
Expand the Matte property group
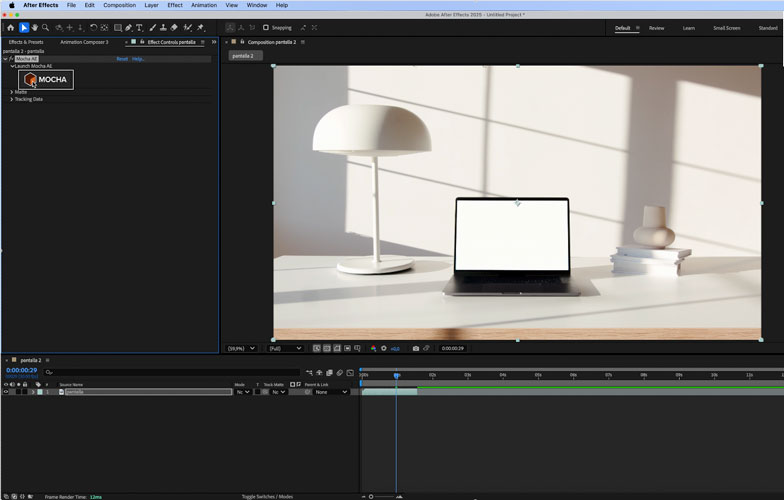pos(12,92)
